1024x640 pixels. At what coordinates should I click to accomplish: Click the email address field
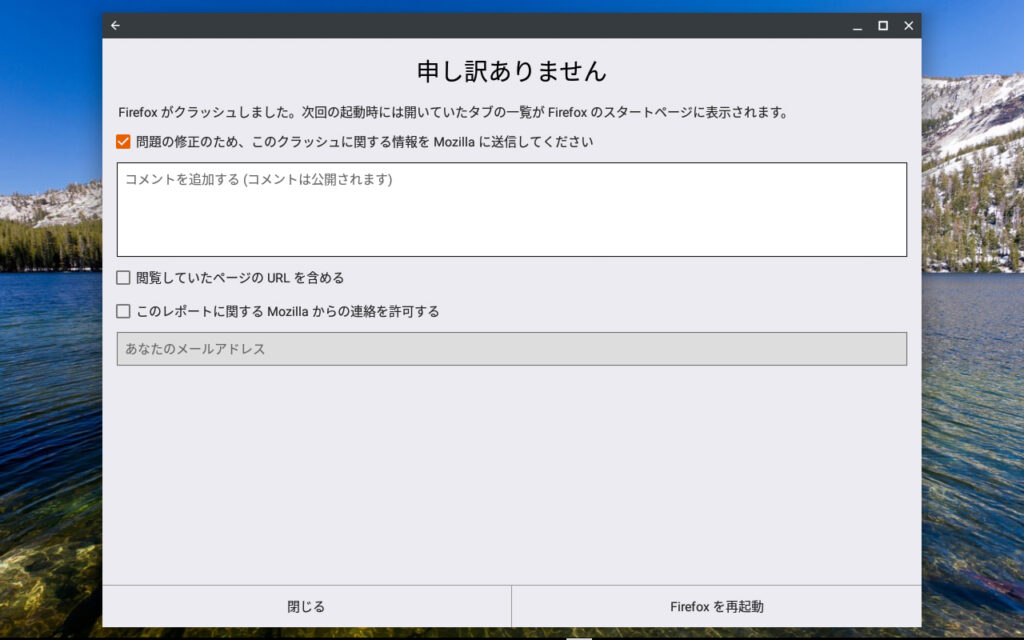512,349
